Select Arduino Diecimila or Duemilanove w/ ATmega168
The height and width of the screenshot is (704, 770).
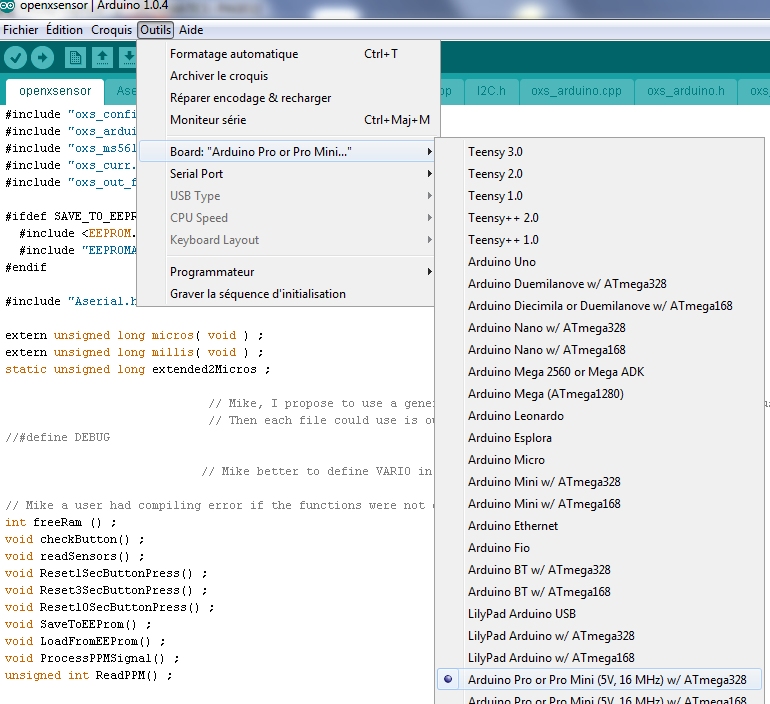pyautogui.click(x=599, y=306)
